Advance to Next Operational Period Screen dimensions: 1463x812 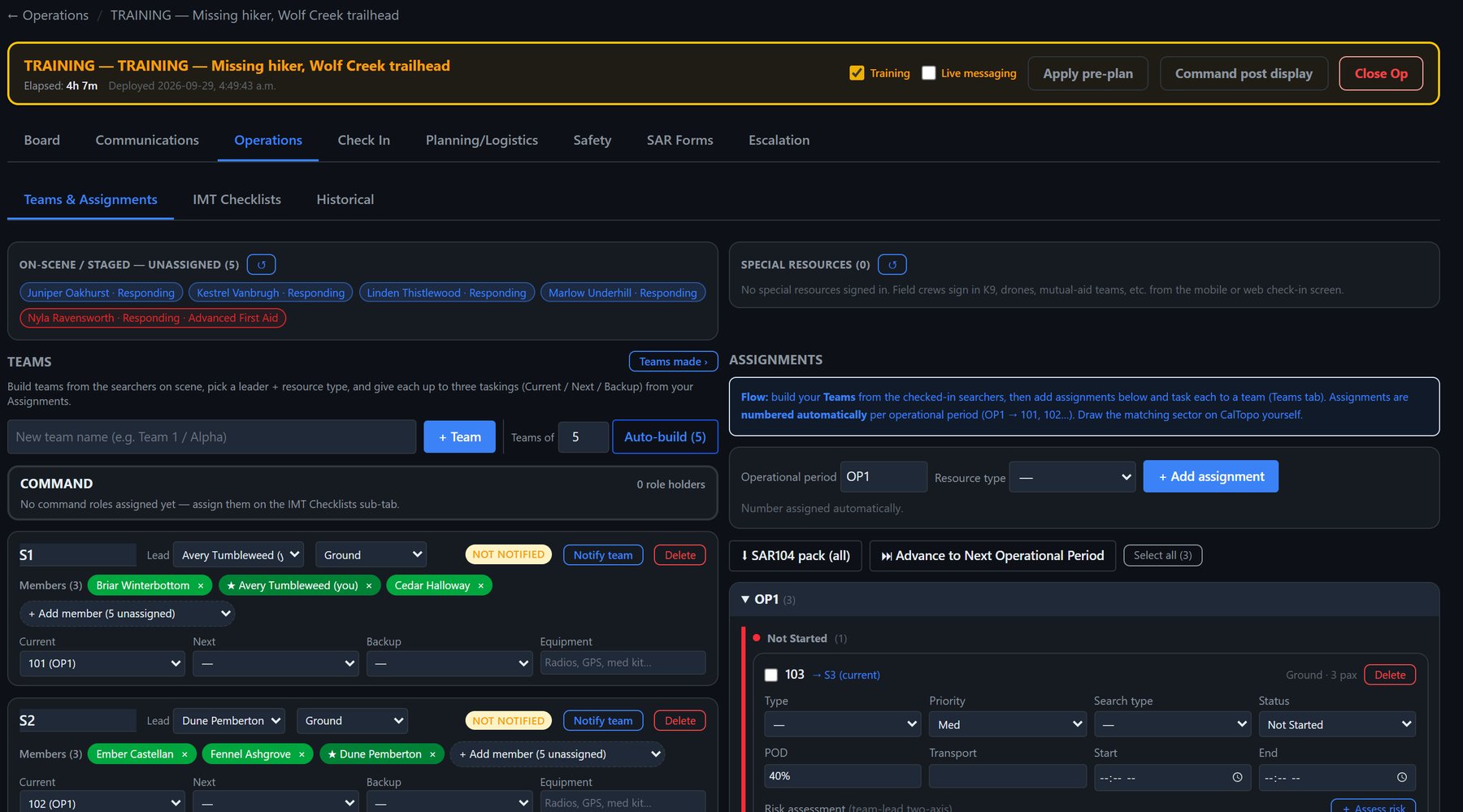992,556
